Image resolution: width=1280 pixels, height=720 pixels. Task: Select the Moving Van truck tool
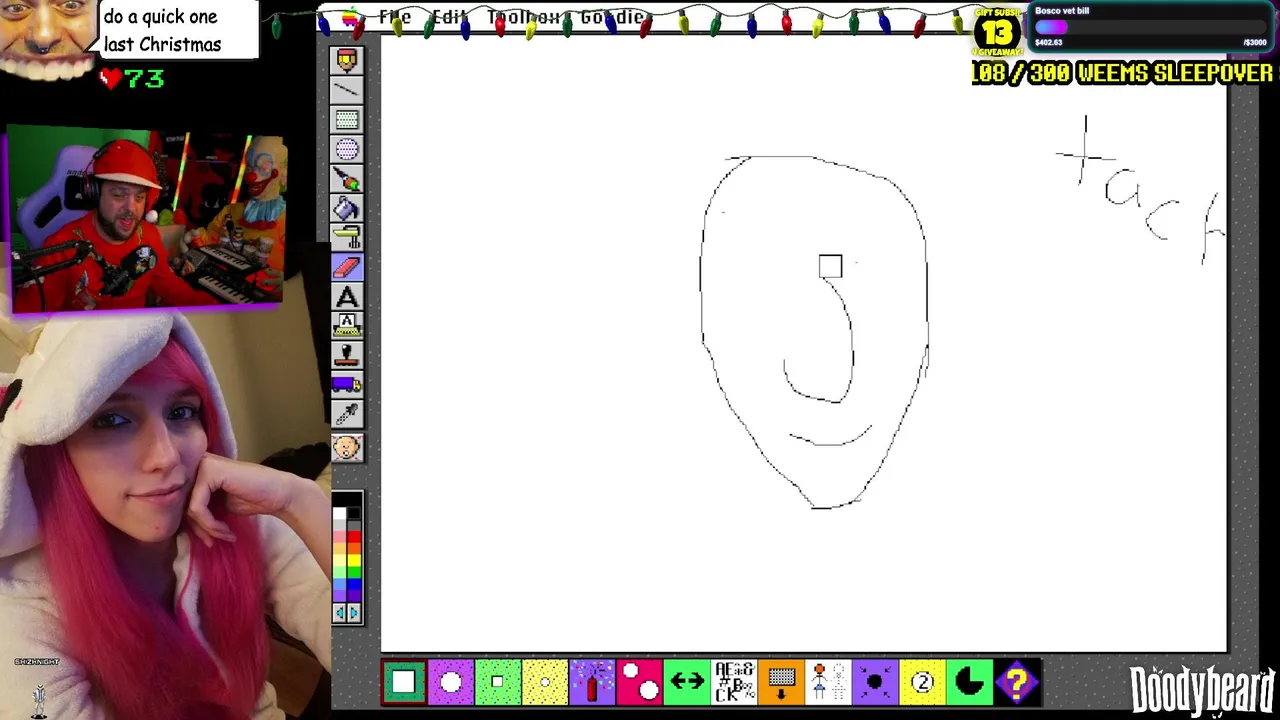[347, 385]
